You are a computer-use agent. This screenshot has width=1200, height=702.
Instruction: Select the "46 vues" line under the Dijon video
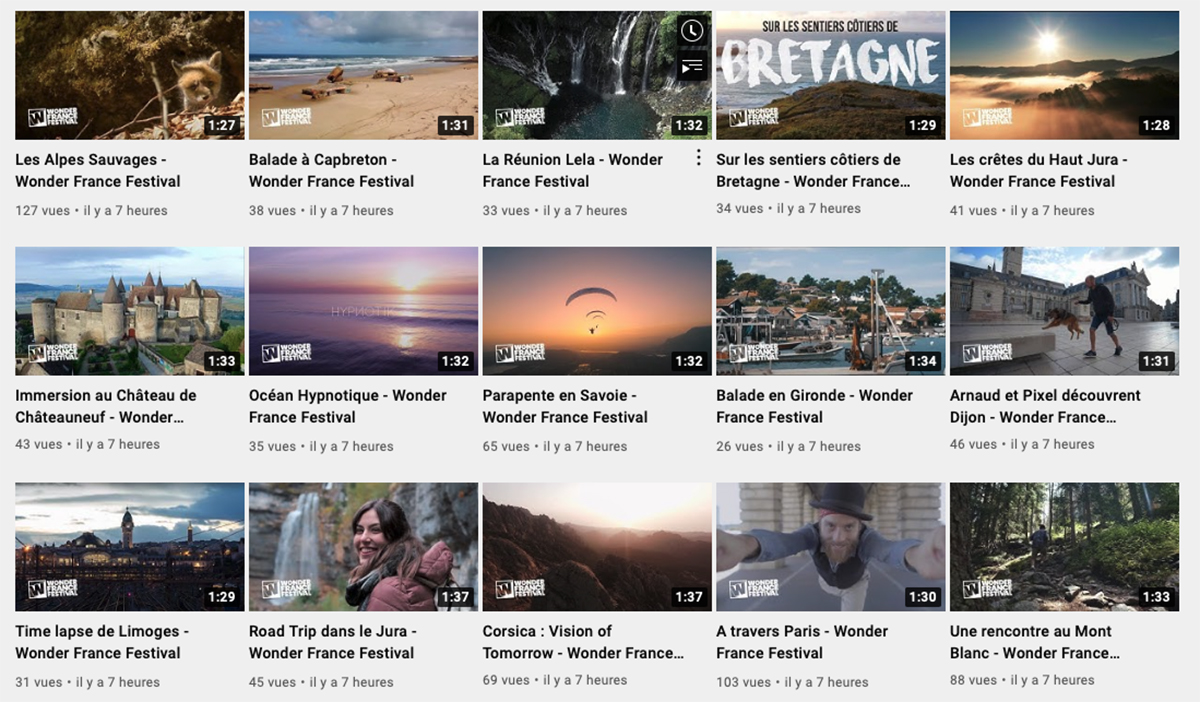1022,444
